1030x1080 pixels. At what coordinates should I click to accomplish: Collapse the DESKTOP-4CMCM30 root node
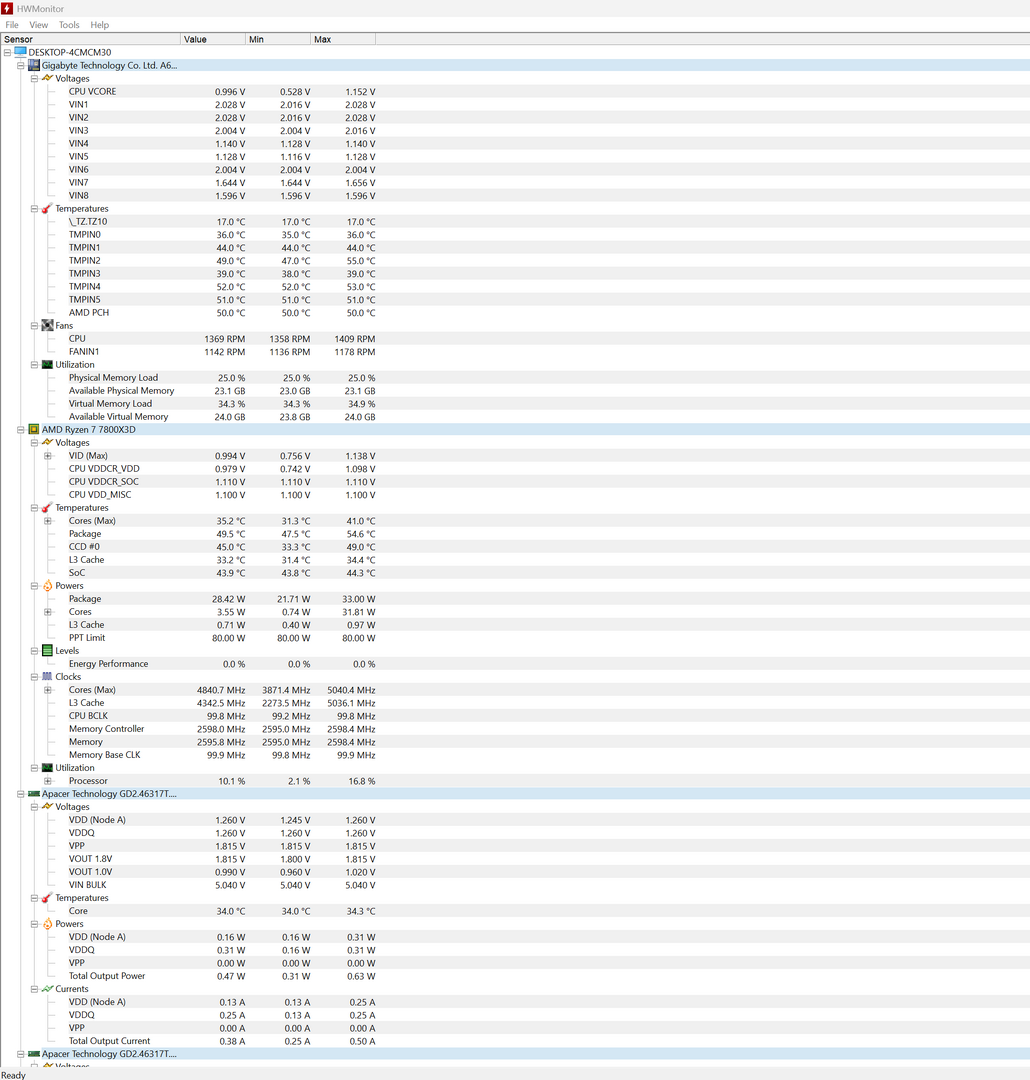7,52
